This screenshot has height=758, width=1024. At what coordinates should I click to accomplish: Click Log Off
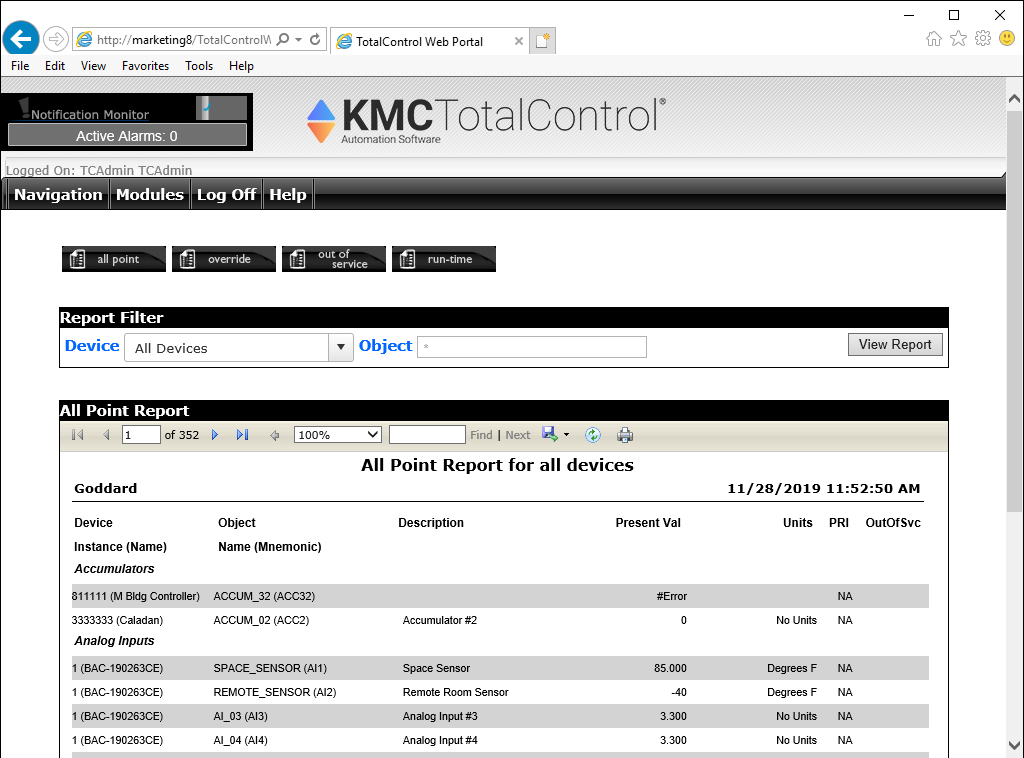coord(226,195)
